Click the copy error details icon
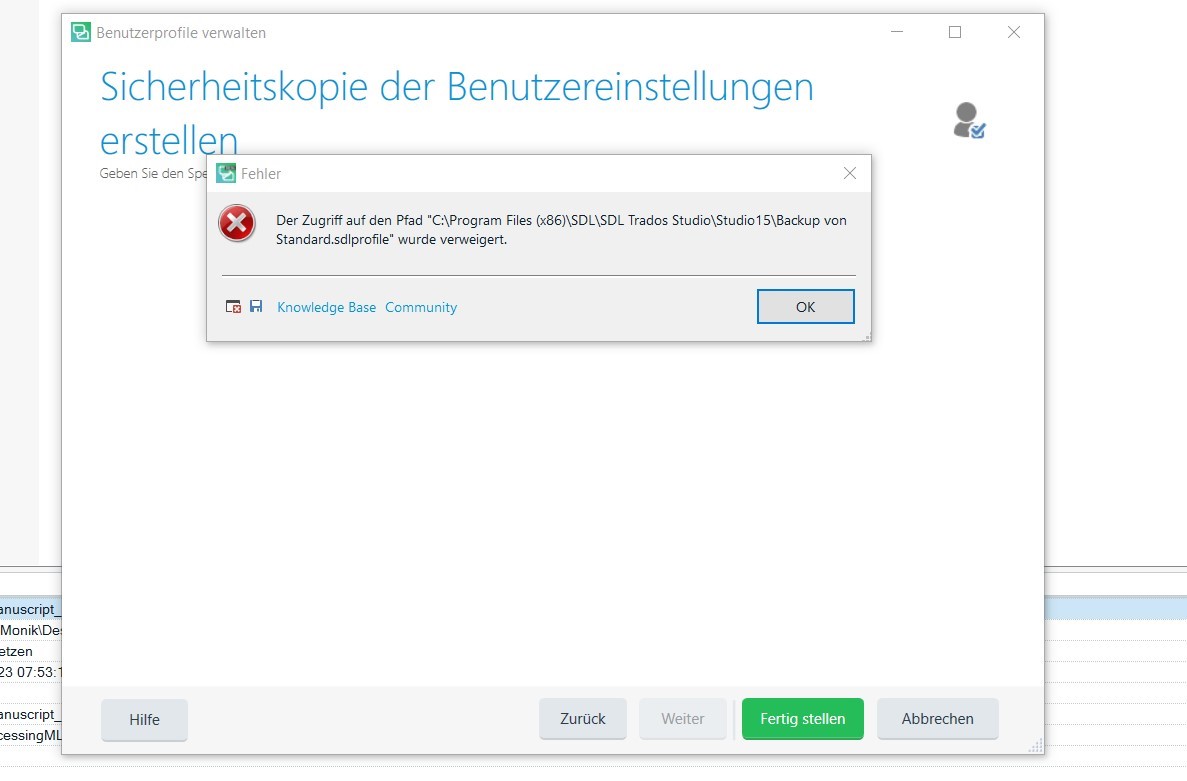The width and height of the screenshot is (1187, 781). pos(233,306)
